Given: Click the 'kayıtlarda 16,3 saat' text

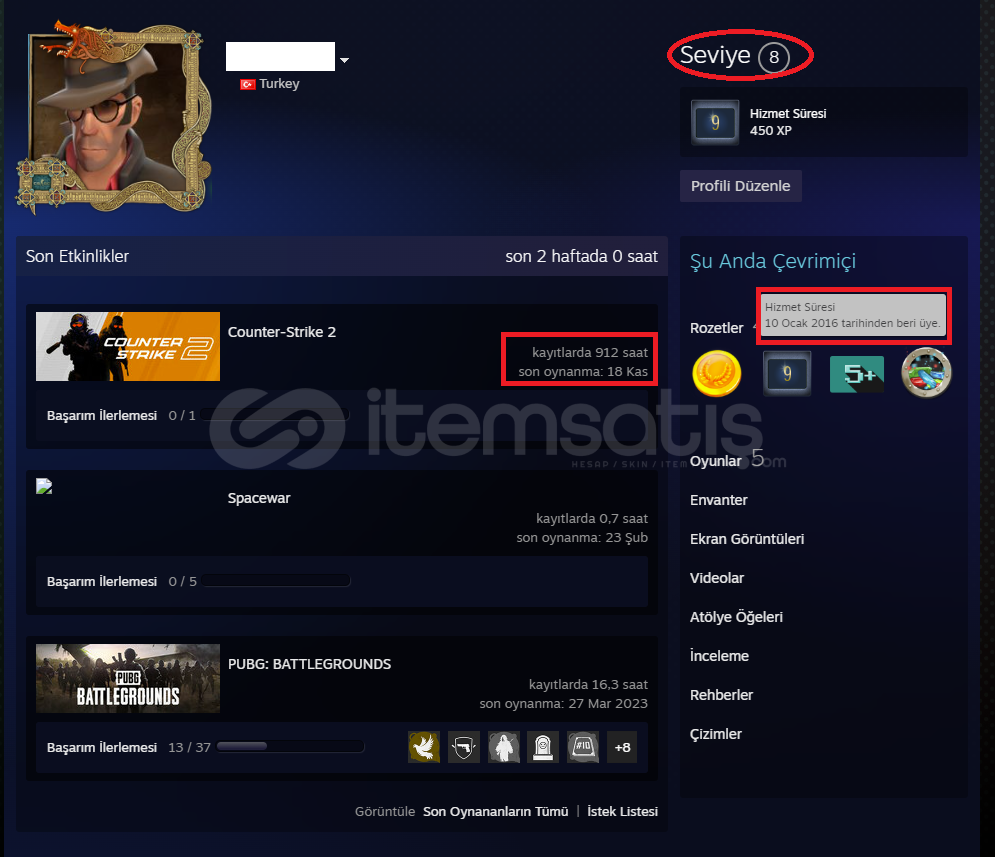Looking at the screenshot, I should (588, 684).
